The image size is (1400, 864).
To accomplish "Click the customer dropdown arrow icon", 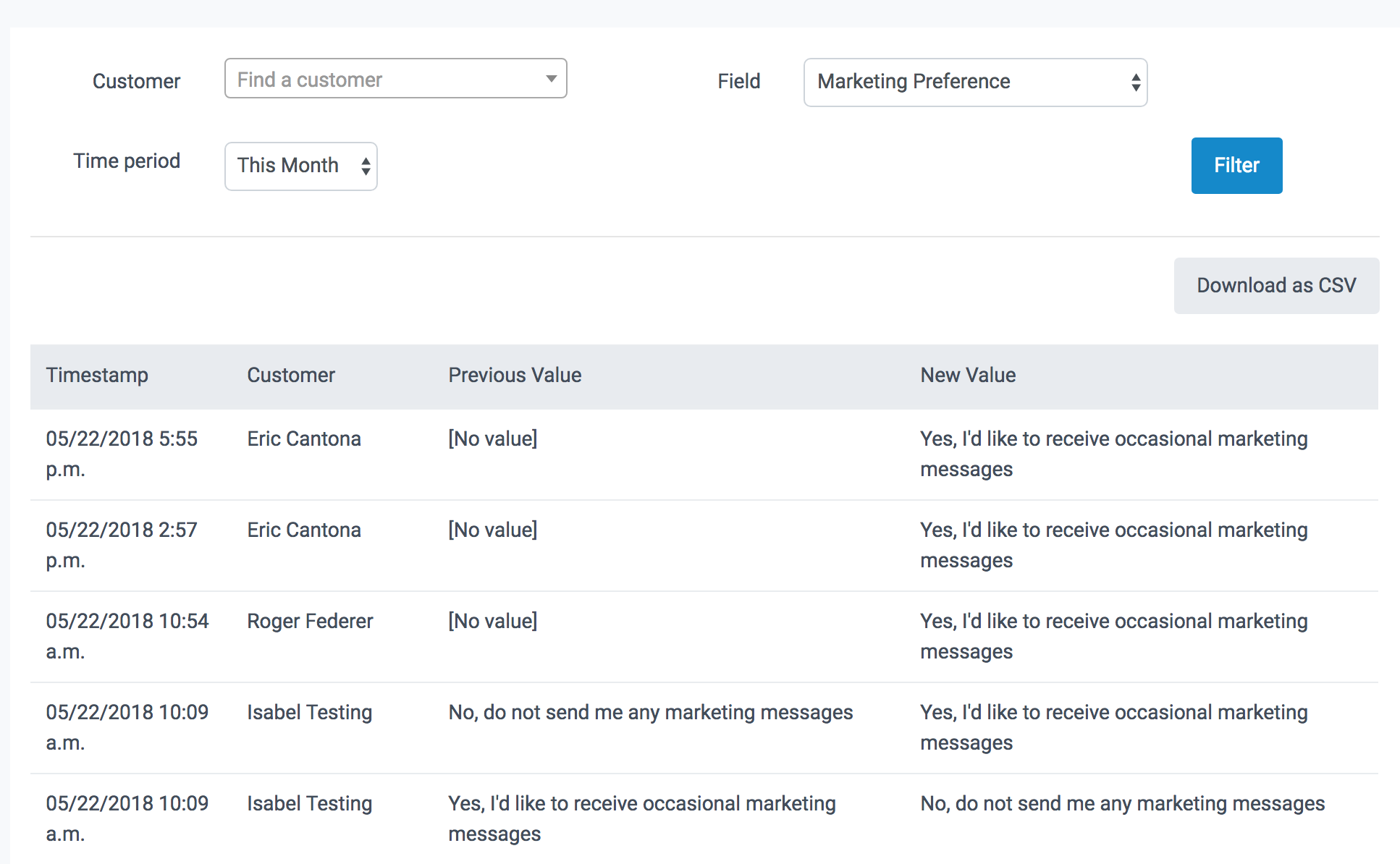I will coord(551,79).
